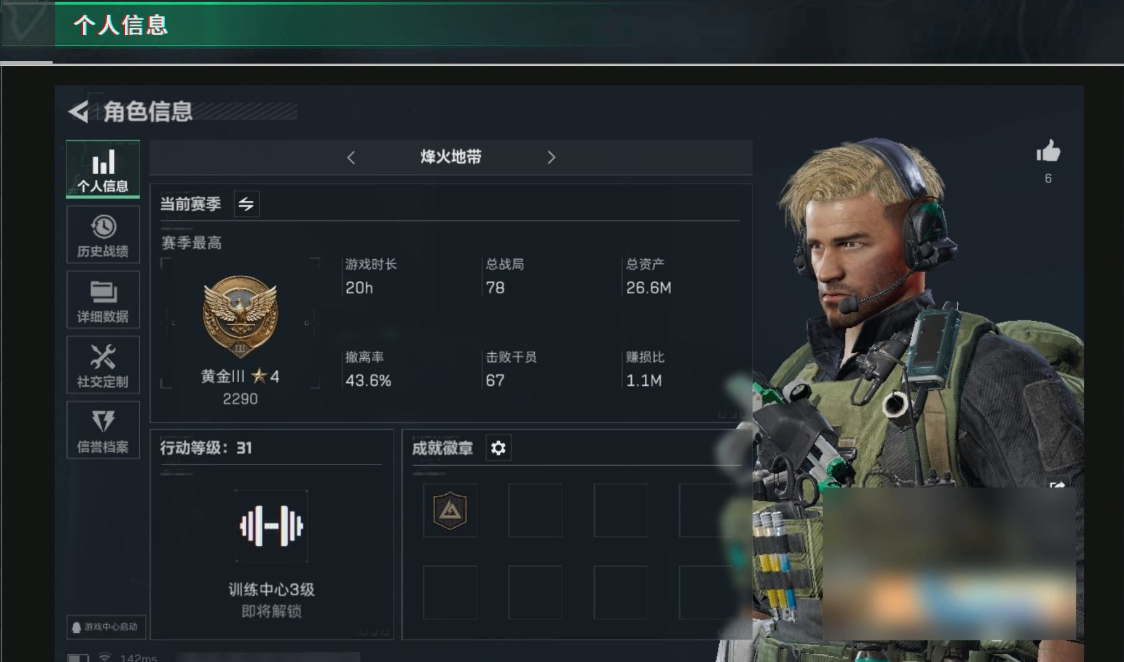The width and height of the screenshot is (1124, 662).
Task: Click the 烽火地带 mode title
Action: 451,157
